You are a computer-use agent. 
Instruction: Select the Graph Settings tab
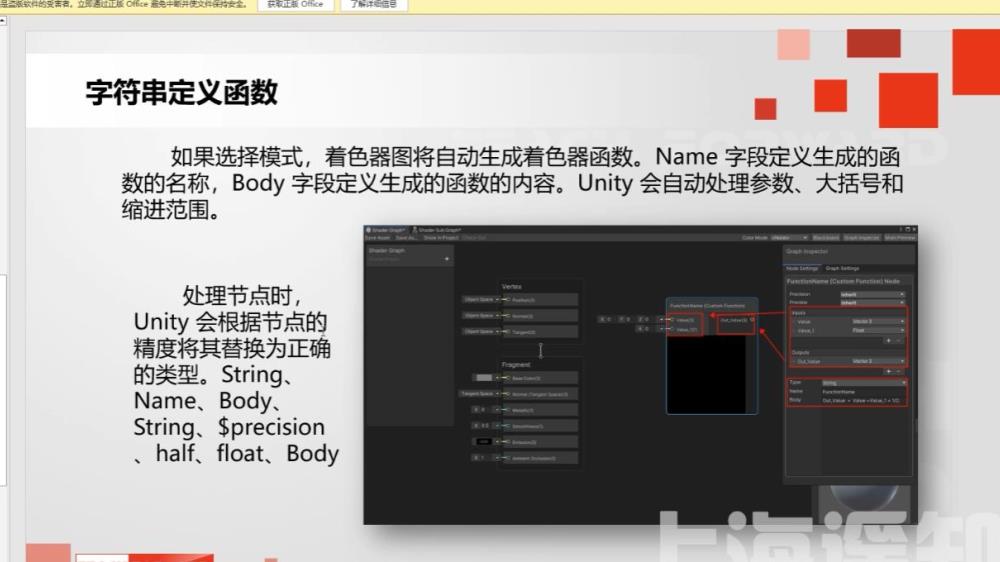point(842,269)
